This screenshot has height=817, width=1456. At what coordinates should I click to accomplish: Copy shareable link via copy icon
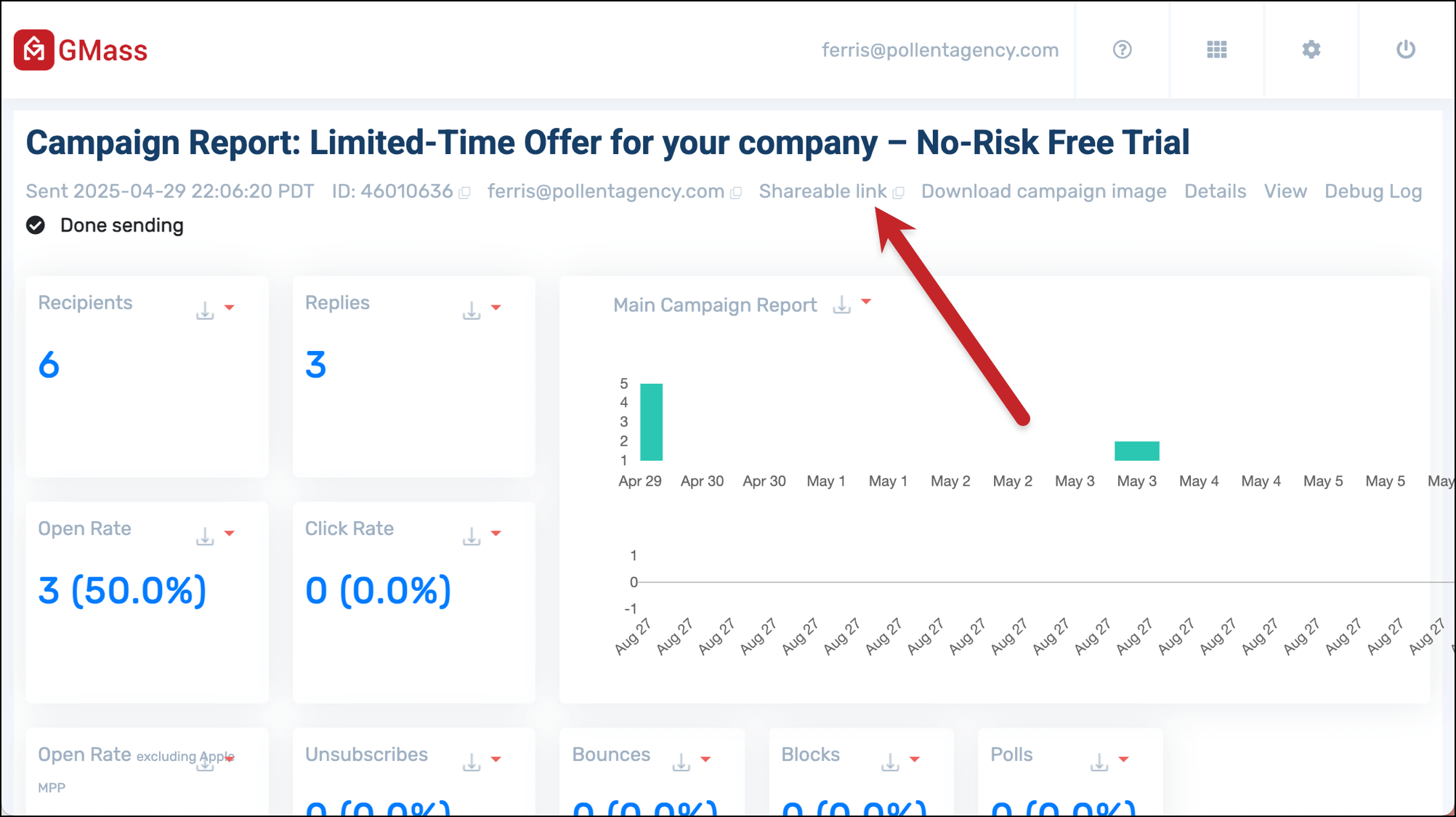coord(899,193)
